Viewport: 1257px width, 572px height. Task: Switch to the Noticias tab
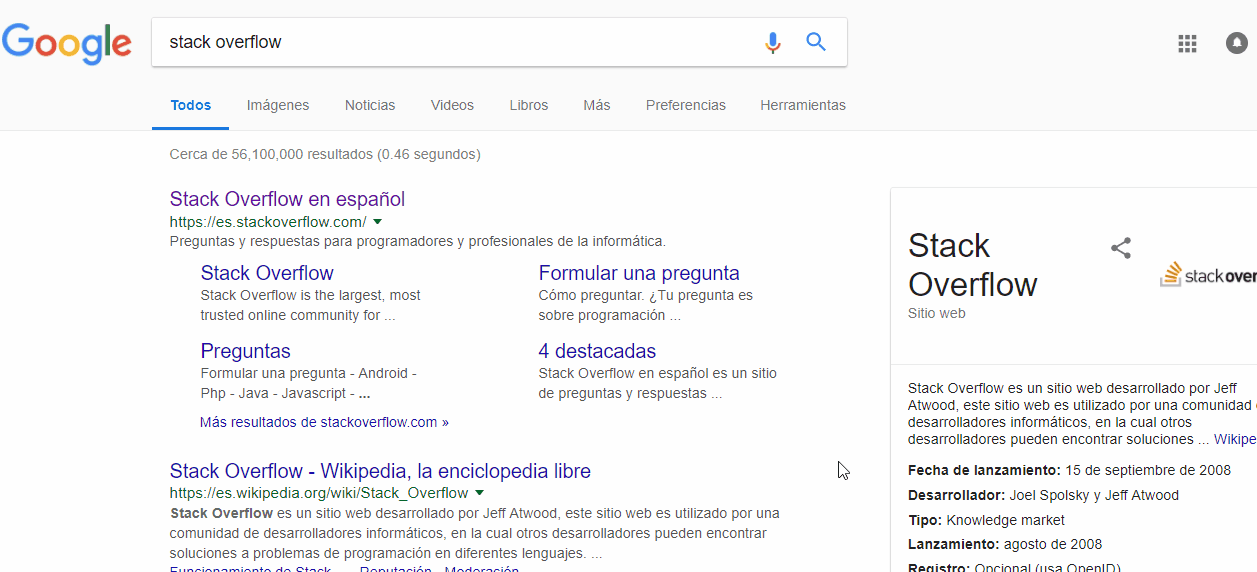(x=370, y=105)
